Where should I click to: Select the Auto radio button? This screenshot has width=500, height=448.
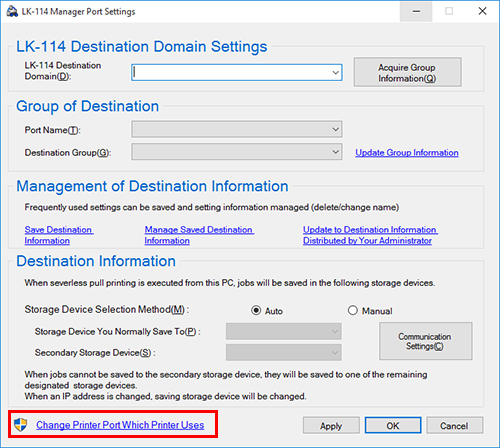pos(256,311)
